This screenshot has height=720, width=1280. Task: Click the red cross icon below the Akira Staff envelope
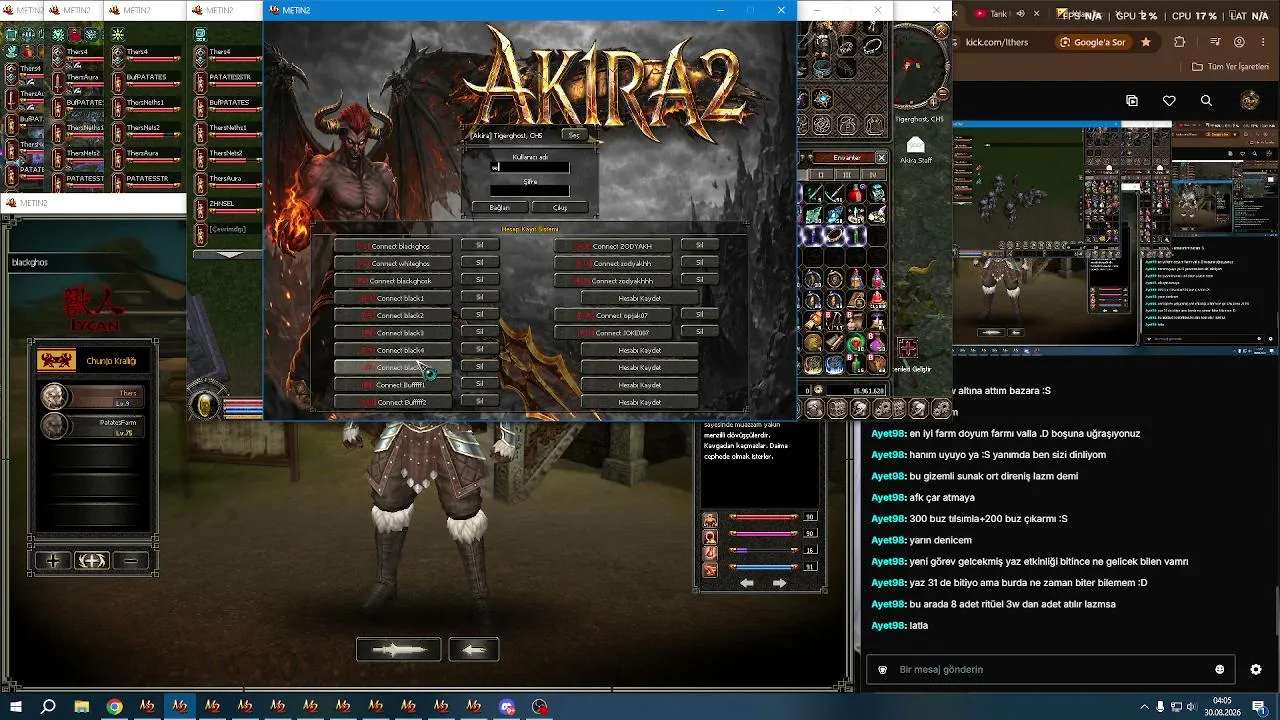pos(907,349)
